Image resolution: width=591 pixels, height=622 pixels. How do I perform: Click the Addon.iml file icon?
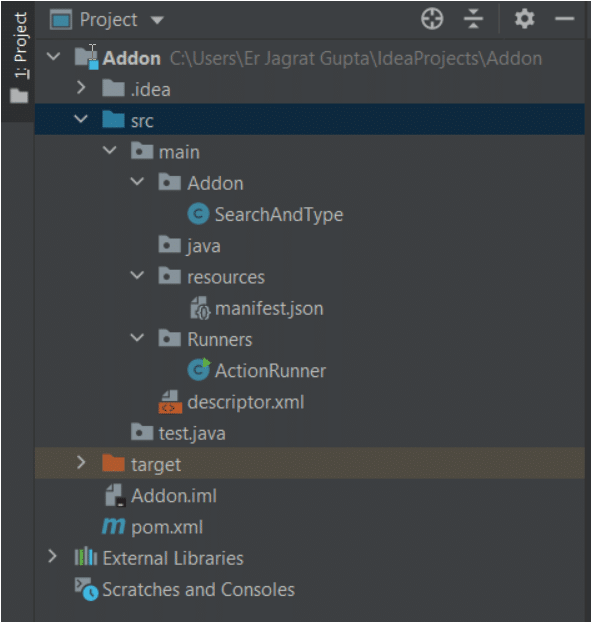(x=115, y=495)
